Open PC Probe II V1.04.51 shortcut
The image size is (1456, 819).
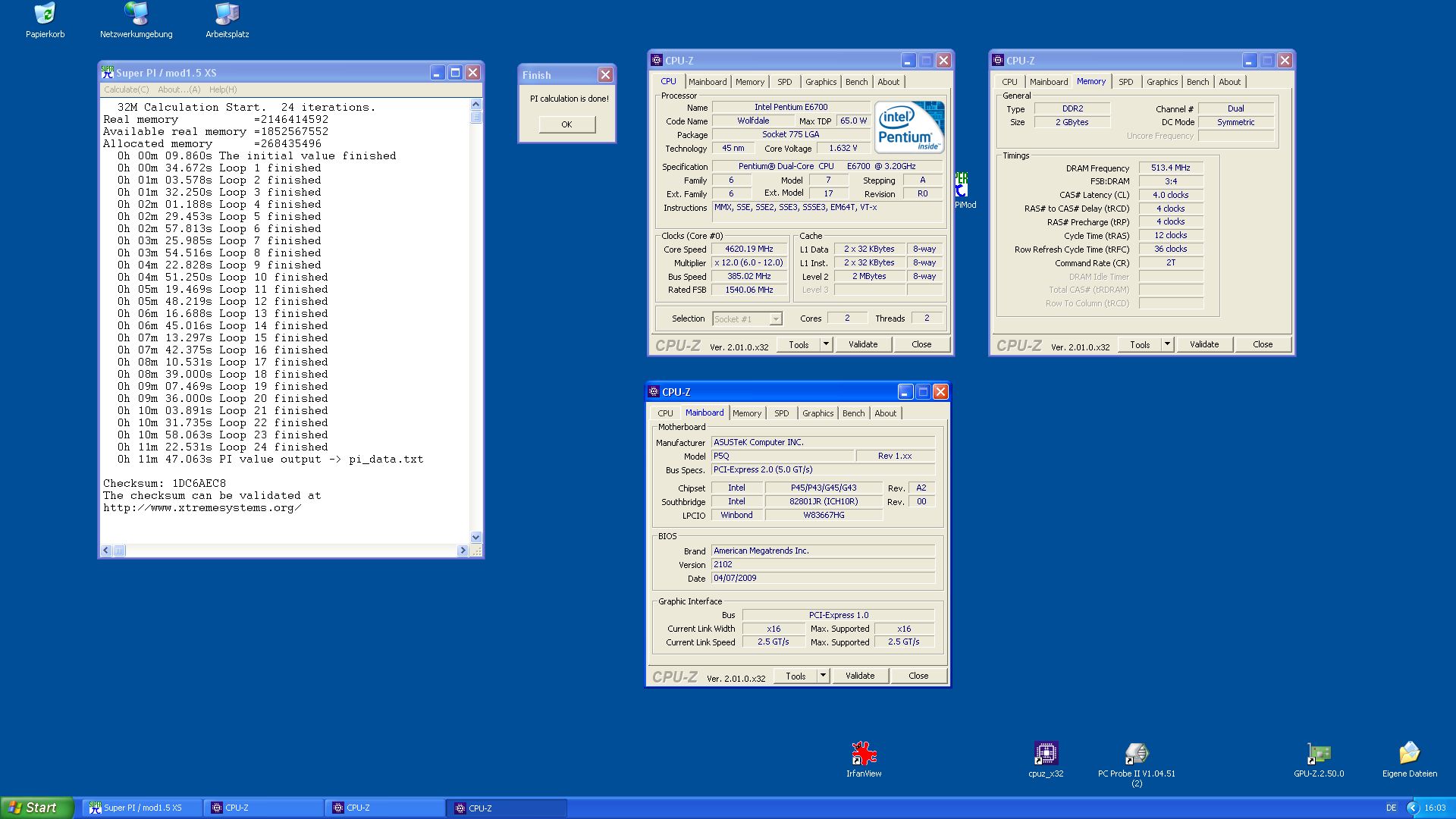tap(1136, 764)
